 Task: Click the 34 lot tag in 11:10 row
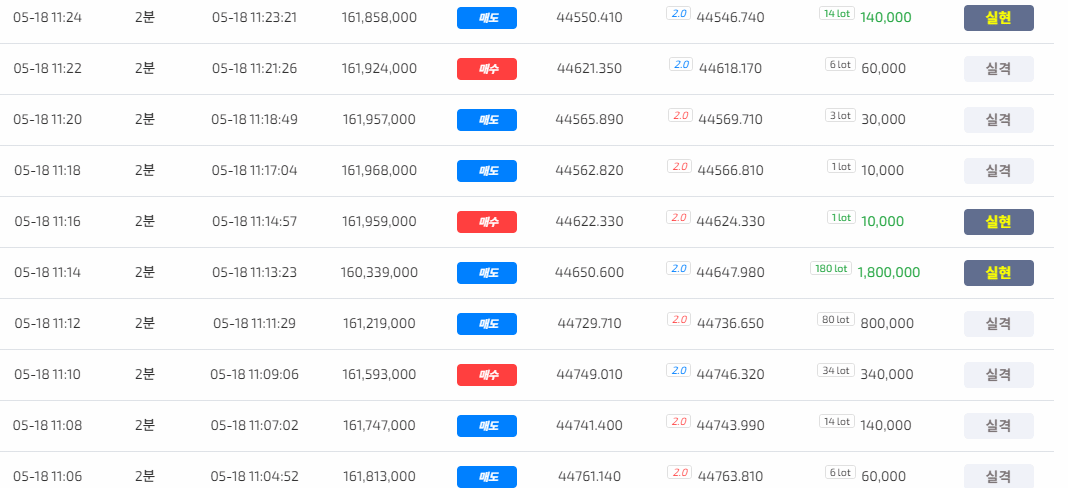pyautogui.click(x=836, y=370)
